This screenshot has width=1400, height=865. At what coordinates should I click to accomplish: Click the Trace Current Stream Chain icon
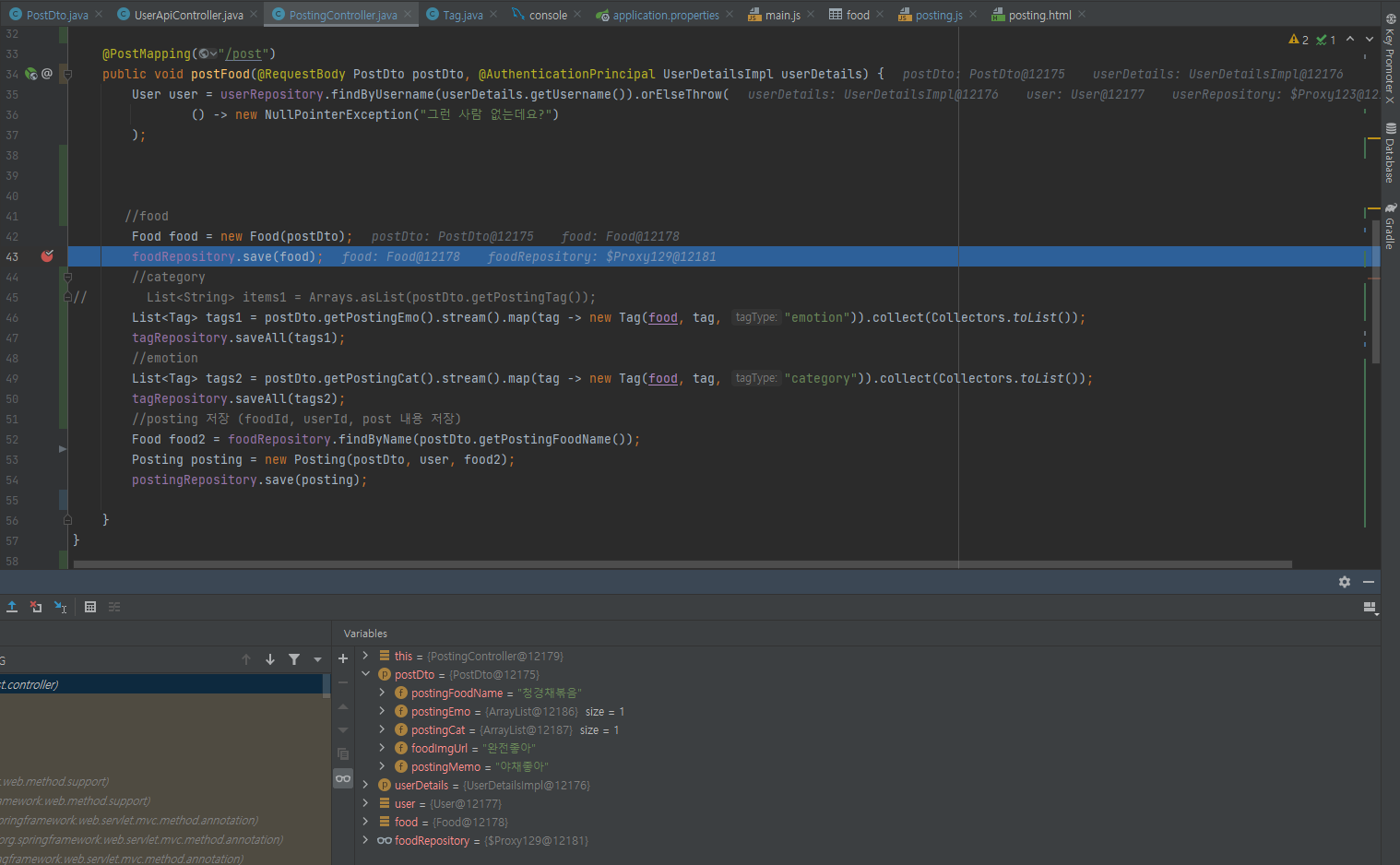tap(114, 607)
